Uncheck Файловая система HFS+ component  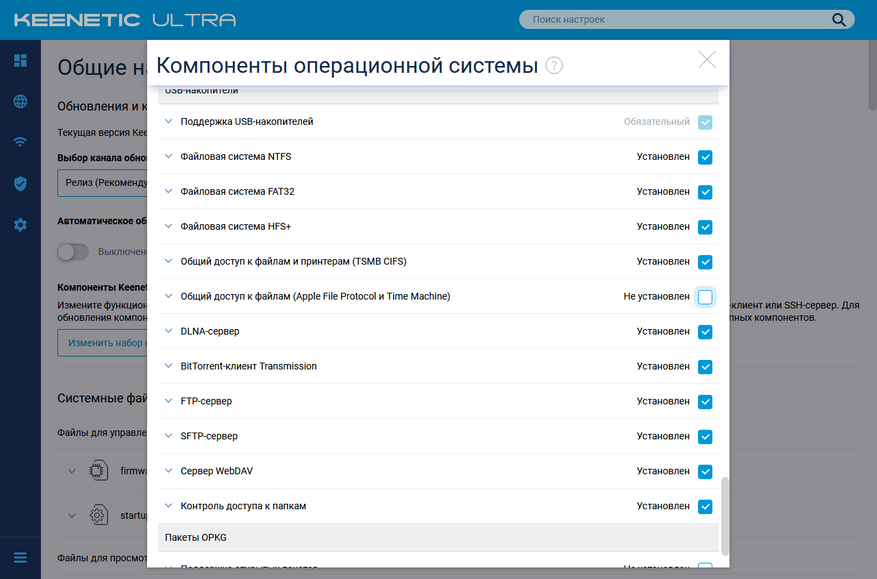[x=705, y=227]
